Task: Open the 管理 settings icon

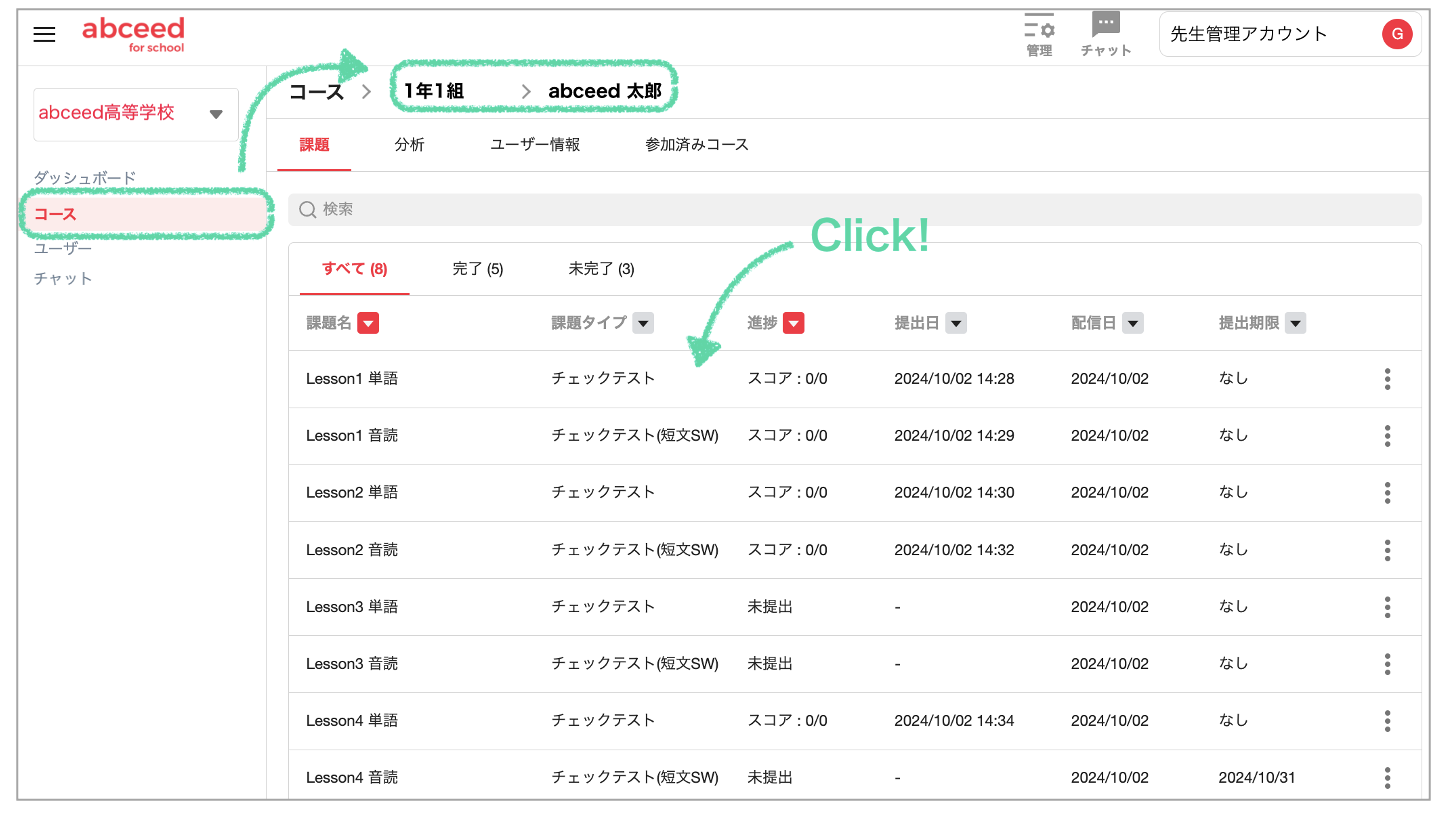Action: click(1039, 35)
